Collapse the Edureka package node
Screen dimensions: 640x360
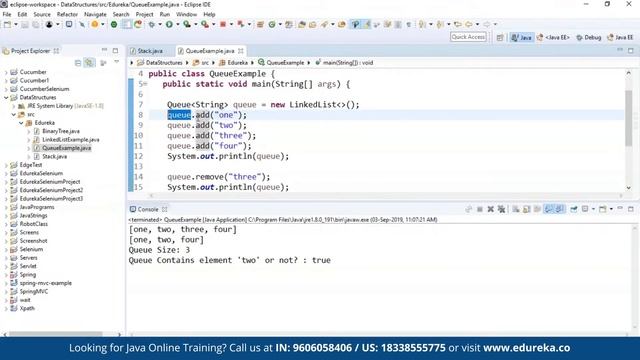coord(21,123)
